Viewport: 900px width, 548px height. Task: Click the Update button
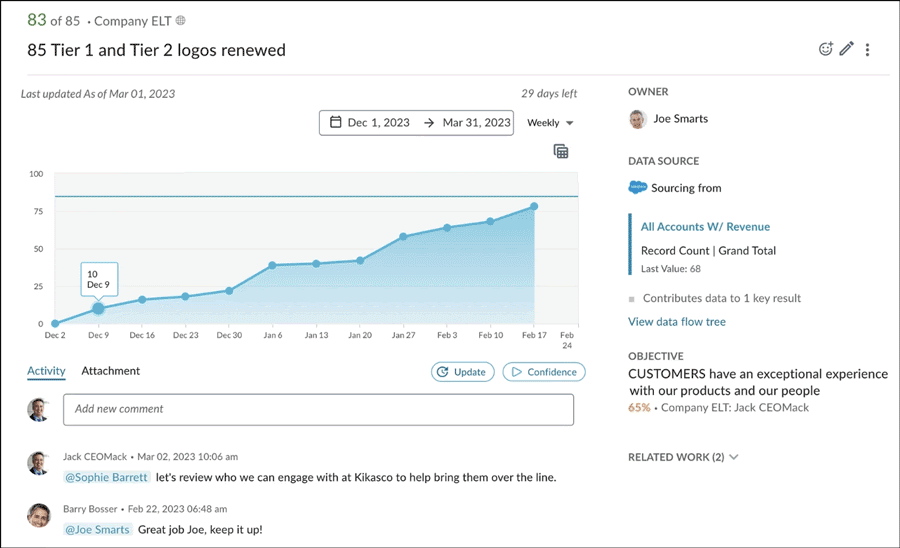(461, 372)
